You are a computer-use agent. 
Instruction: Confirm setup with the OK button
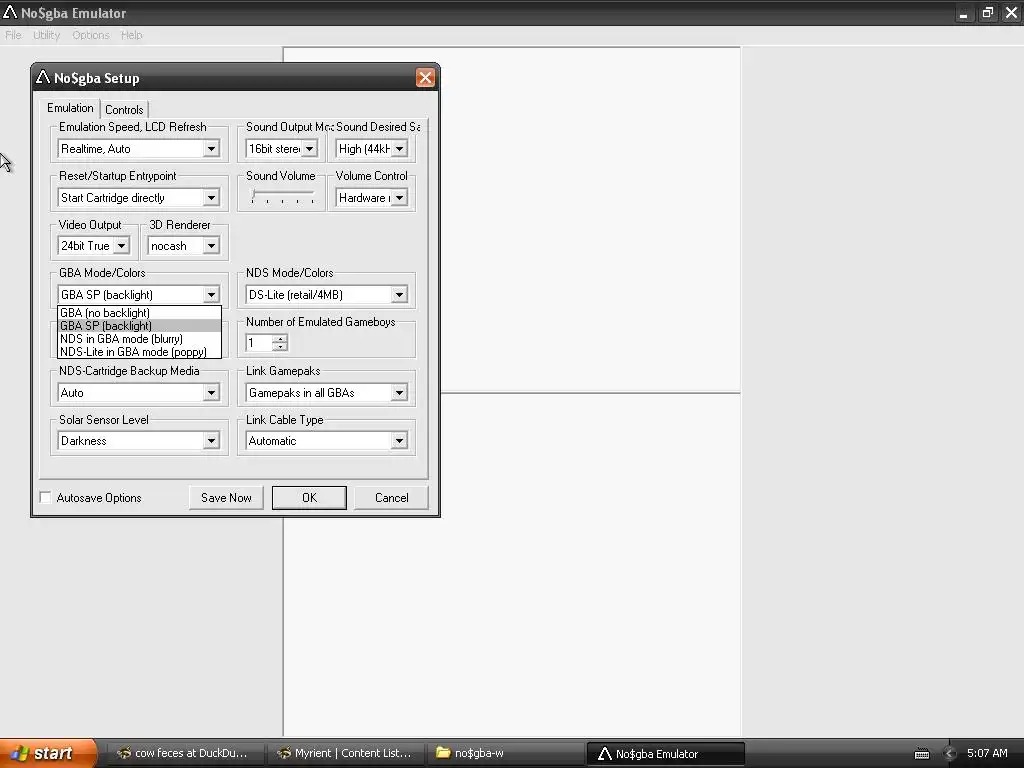310,498
